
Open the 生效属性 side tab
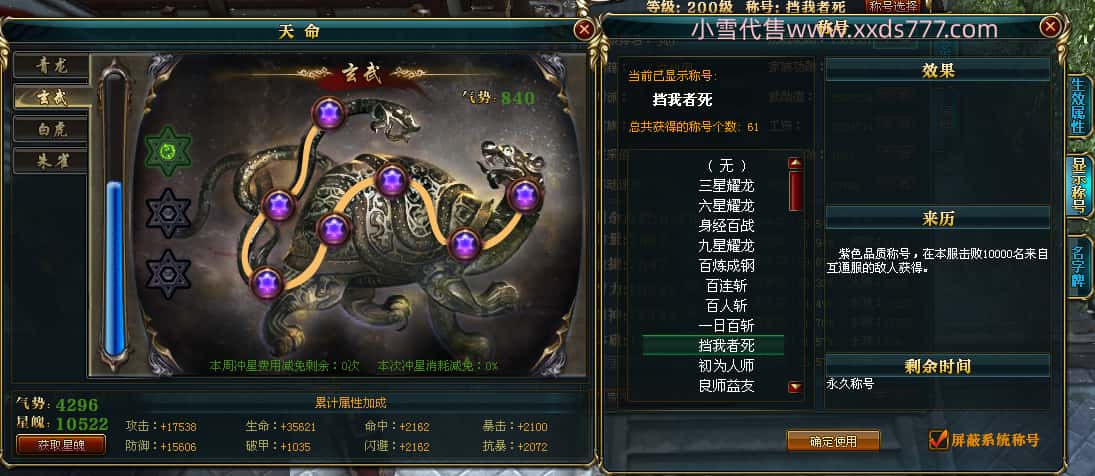[1078, 105]
